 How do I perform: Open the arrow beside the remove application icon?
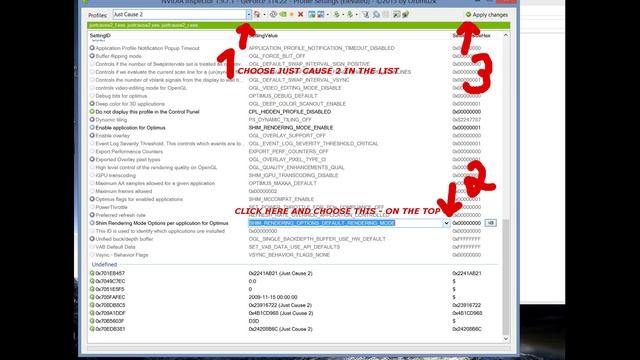pyautogui.click(x=328, y=15)
